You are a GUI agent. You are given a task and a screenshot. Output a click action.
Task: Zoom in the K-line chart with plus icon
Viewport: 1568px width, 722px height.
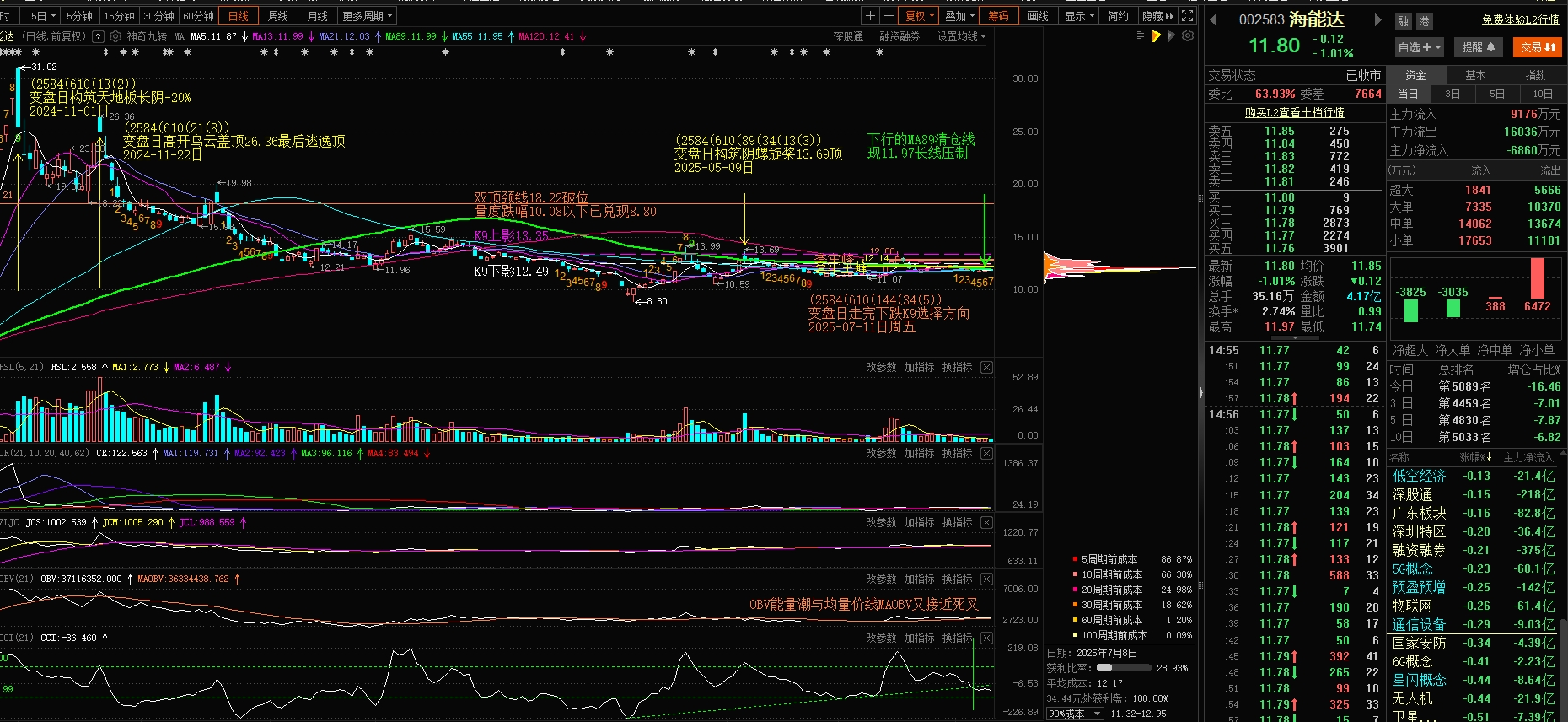click(871, 16)
